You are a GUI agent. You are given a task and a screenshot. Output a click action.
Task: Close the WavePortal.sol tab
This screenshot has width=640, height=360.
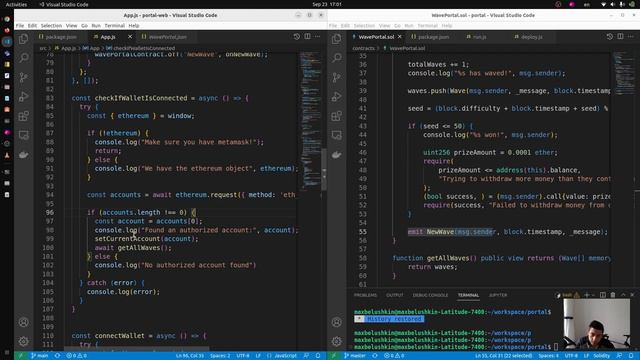click(400, 37)
